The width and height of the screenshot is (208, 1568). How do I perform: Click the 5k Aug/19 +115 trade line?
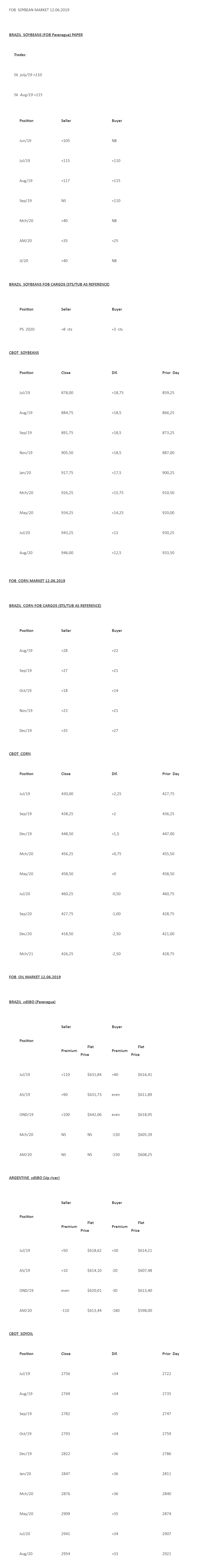[28, 95]
